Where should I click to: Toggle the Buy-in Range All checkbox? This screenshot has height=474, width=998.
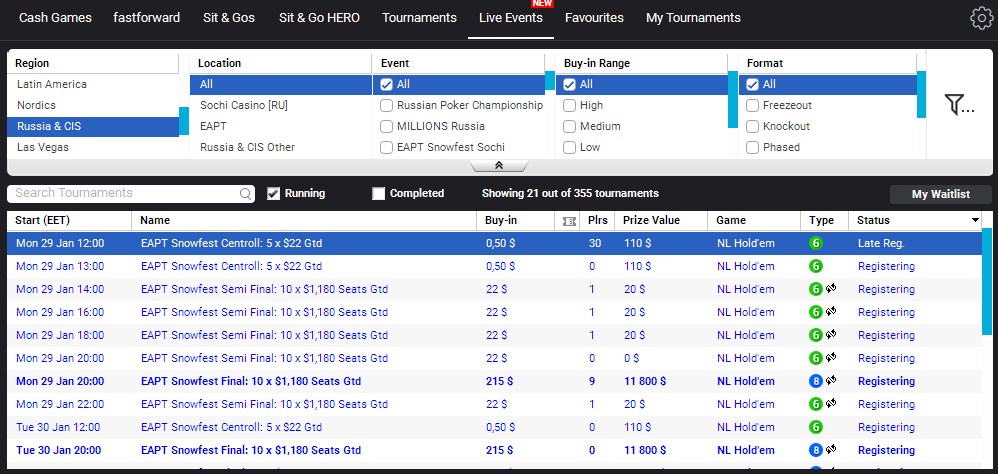coord(570,84)
